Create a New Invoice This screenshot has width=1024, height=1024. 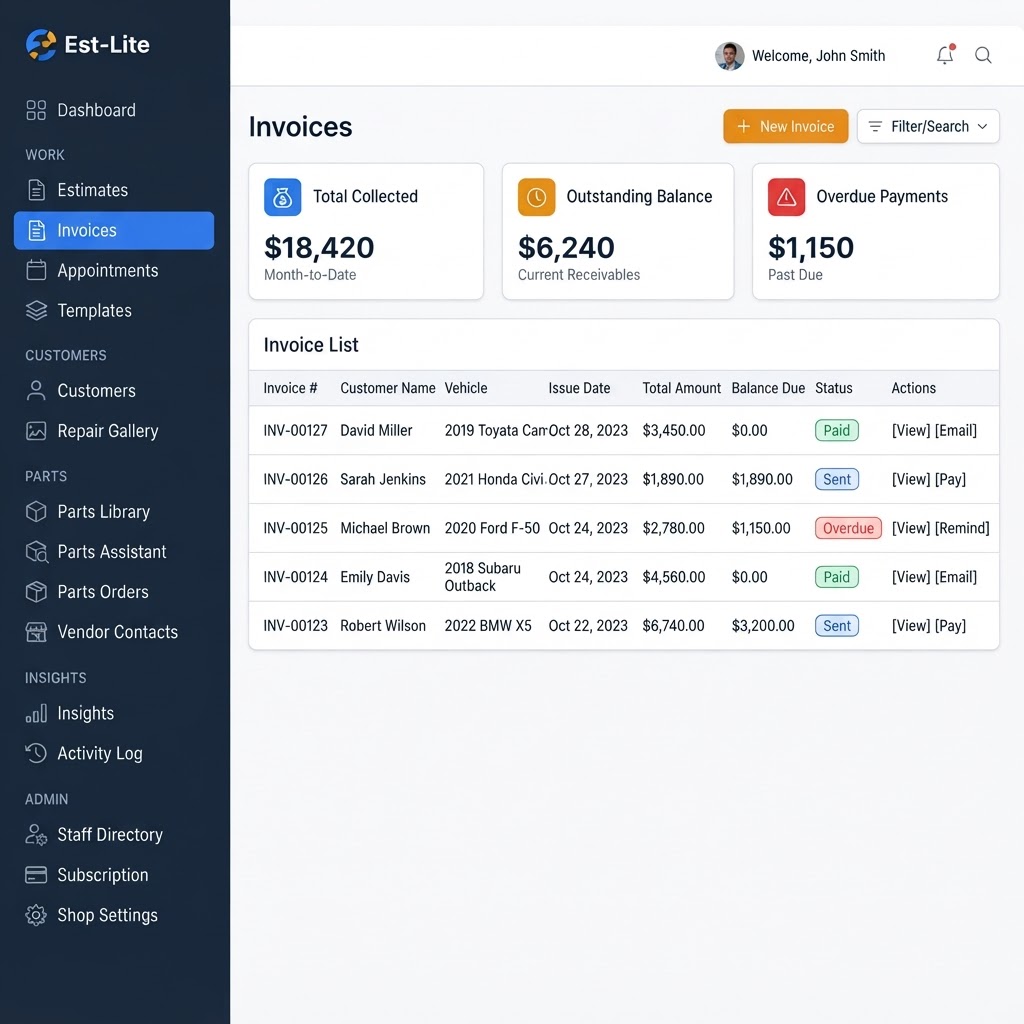[786, 126]
